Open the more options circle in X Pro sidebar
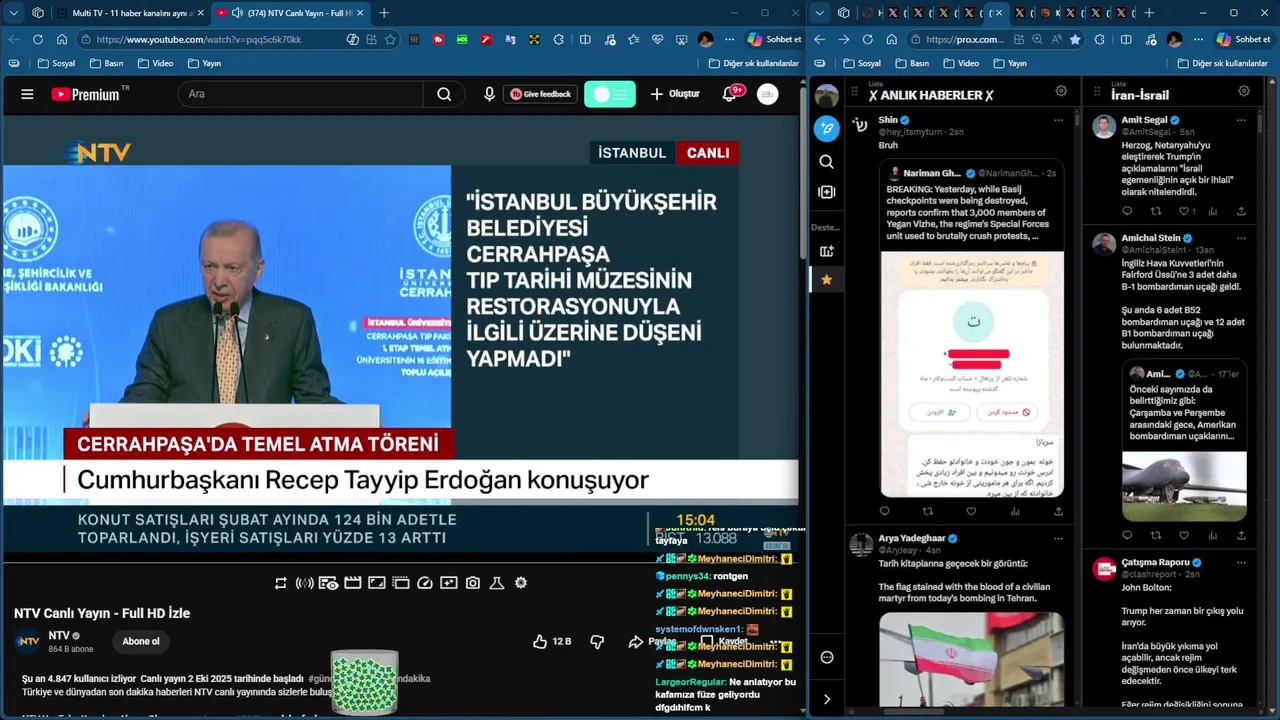This screenshot has width=1280, height=720. [x=826, y=657]
